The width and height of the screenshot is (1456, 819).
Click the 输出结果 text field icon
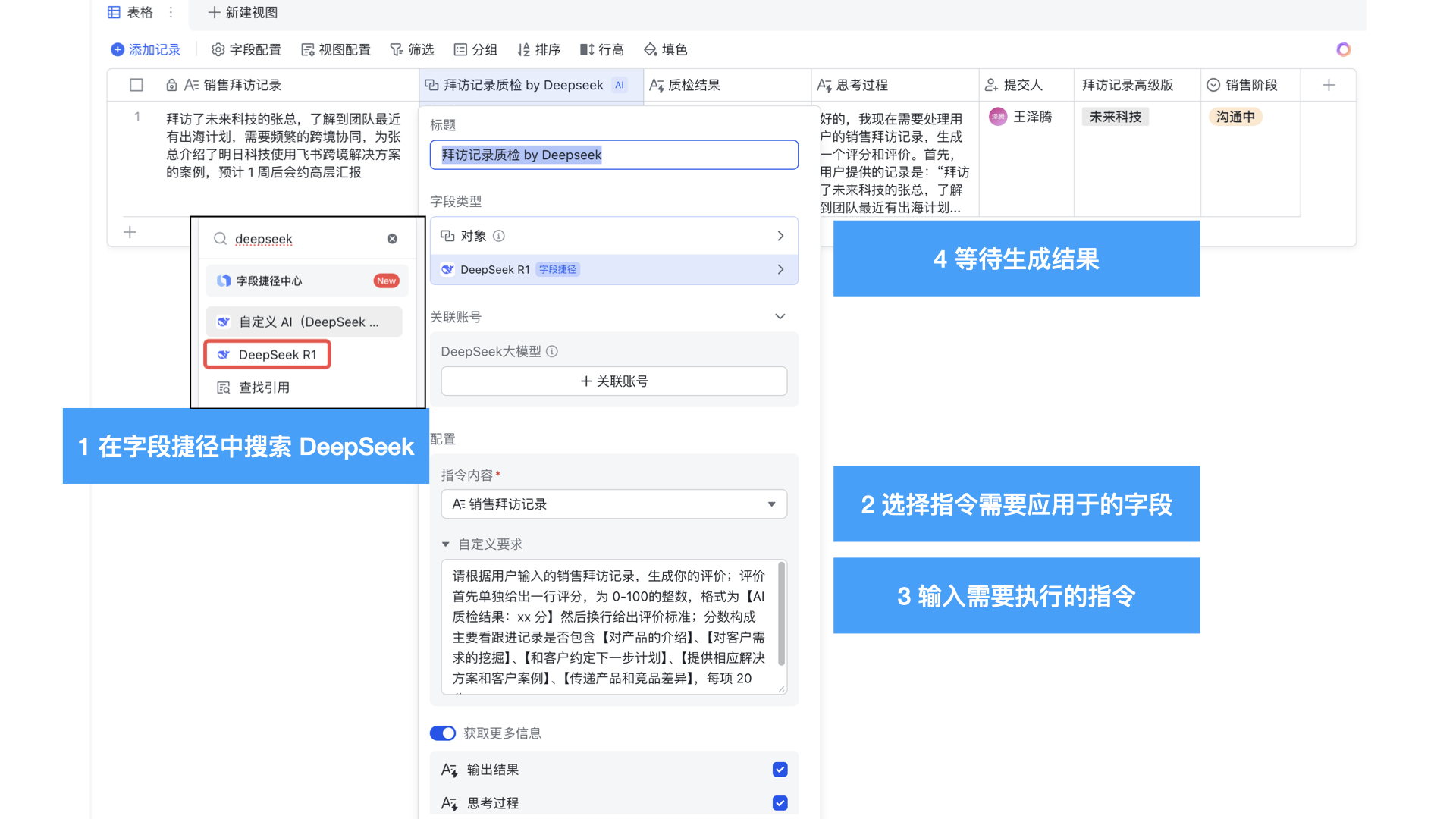pos(449,770)
